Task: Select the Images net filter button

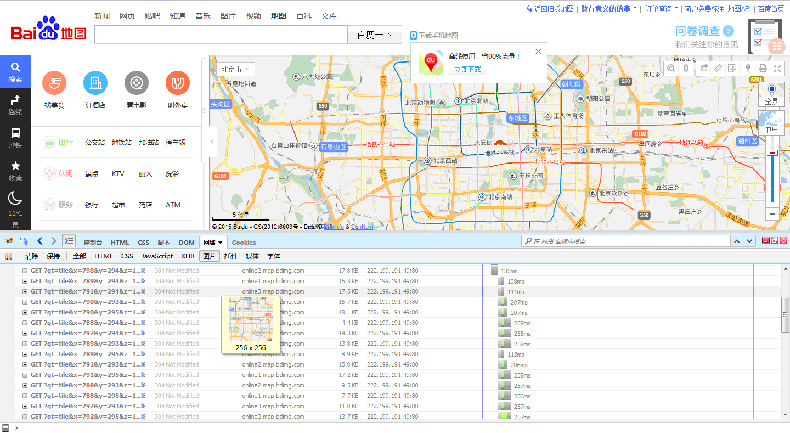Action: [x=209, y=256]
